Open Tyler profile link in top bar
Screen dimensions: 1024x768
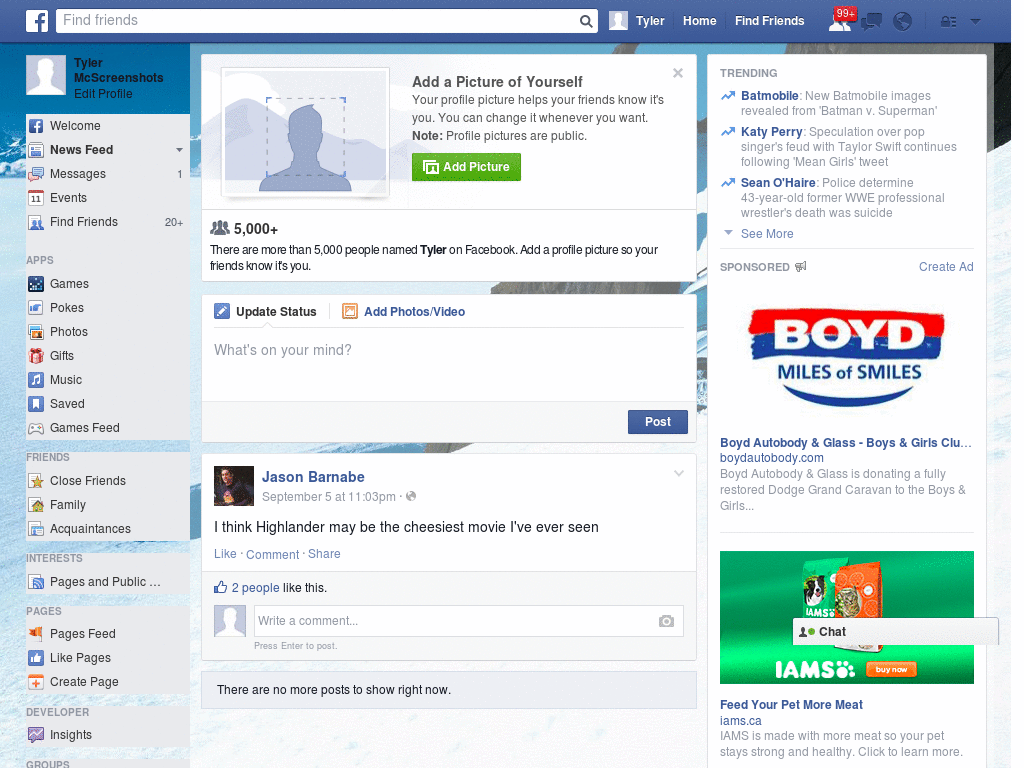point(637,21)
